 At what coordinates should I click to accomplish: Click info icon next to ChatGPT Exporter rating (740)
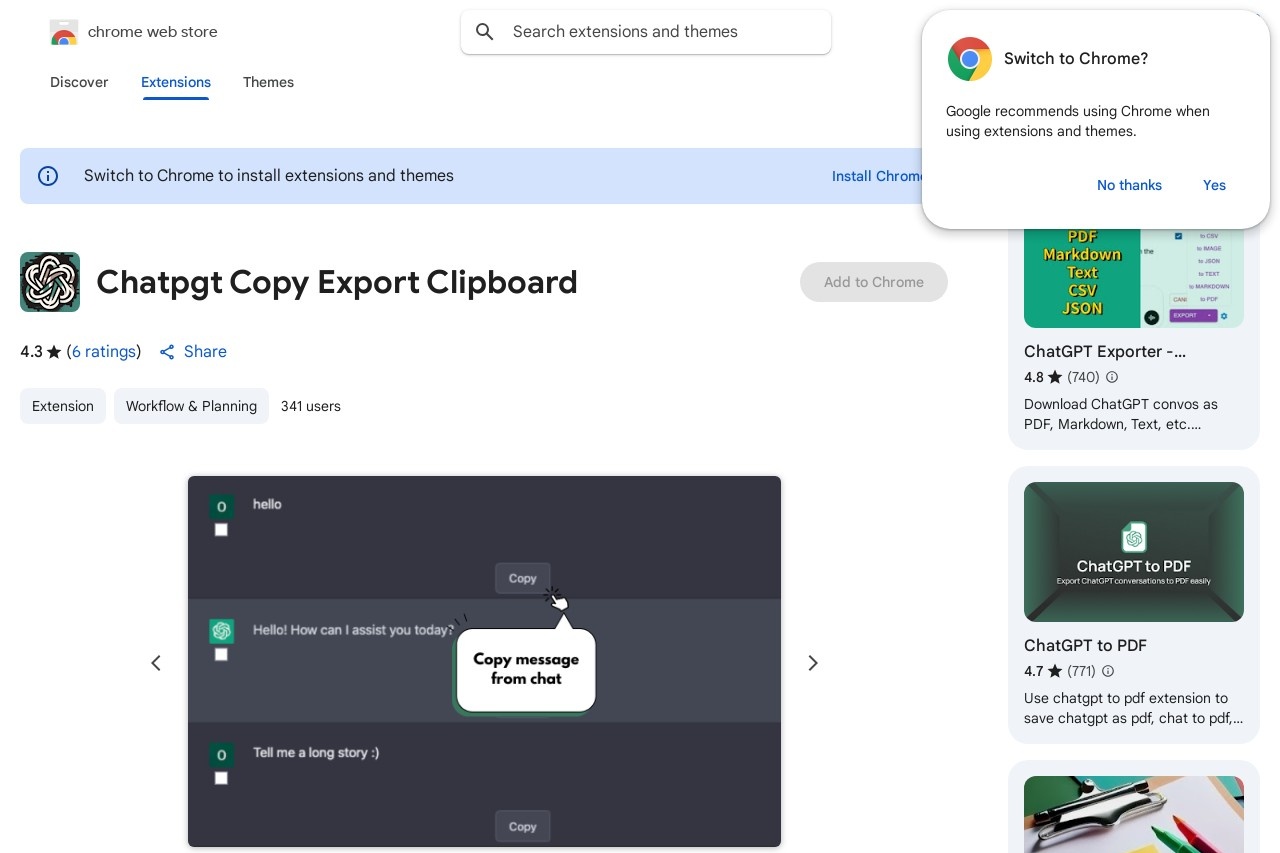click(1112, 377)
